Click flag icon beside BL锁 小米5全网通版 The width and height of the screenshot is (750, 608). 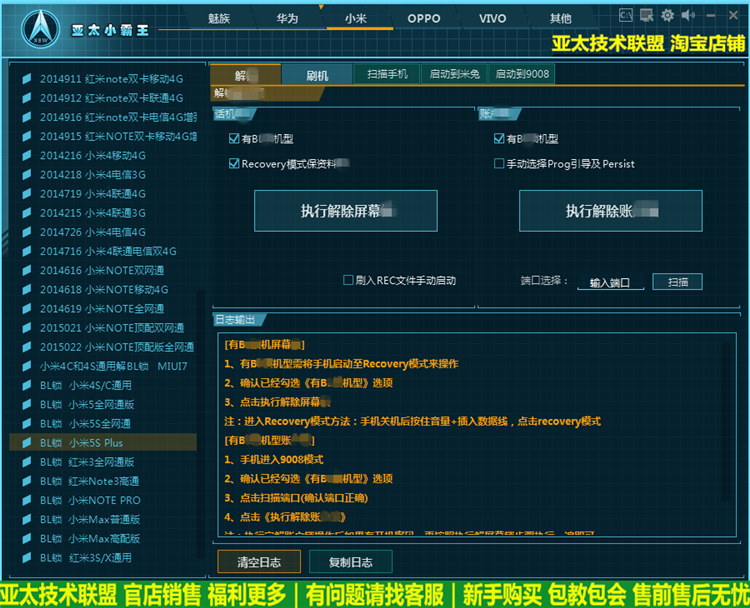[27, 404]
